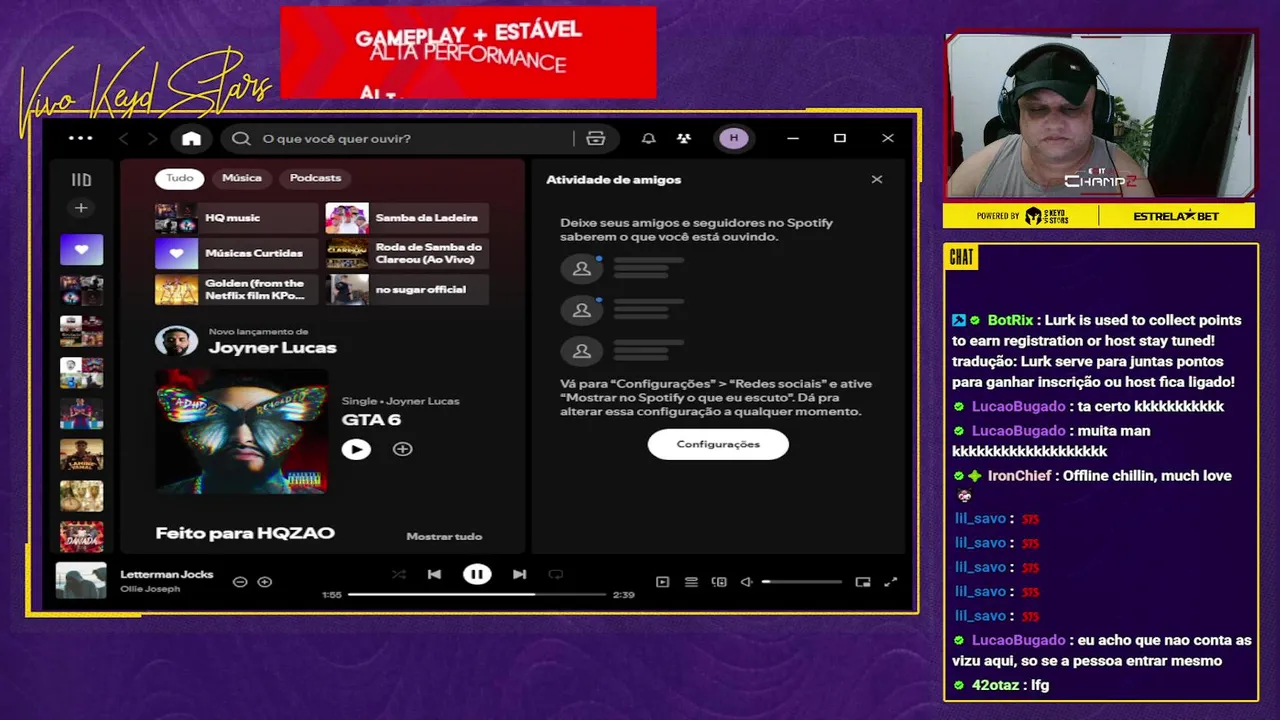This screenshot has height=720, width=1280.
Task: Toggle the friends activity icon
Action: [684, 139]
